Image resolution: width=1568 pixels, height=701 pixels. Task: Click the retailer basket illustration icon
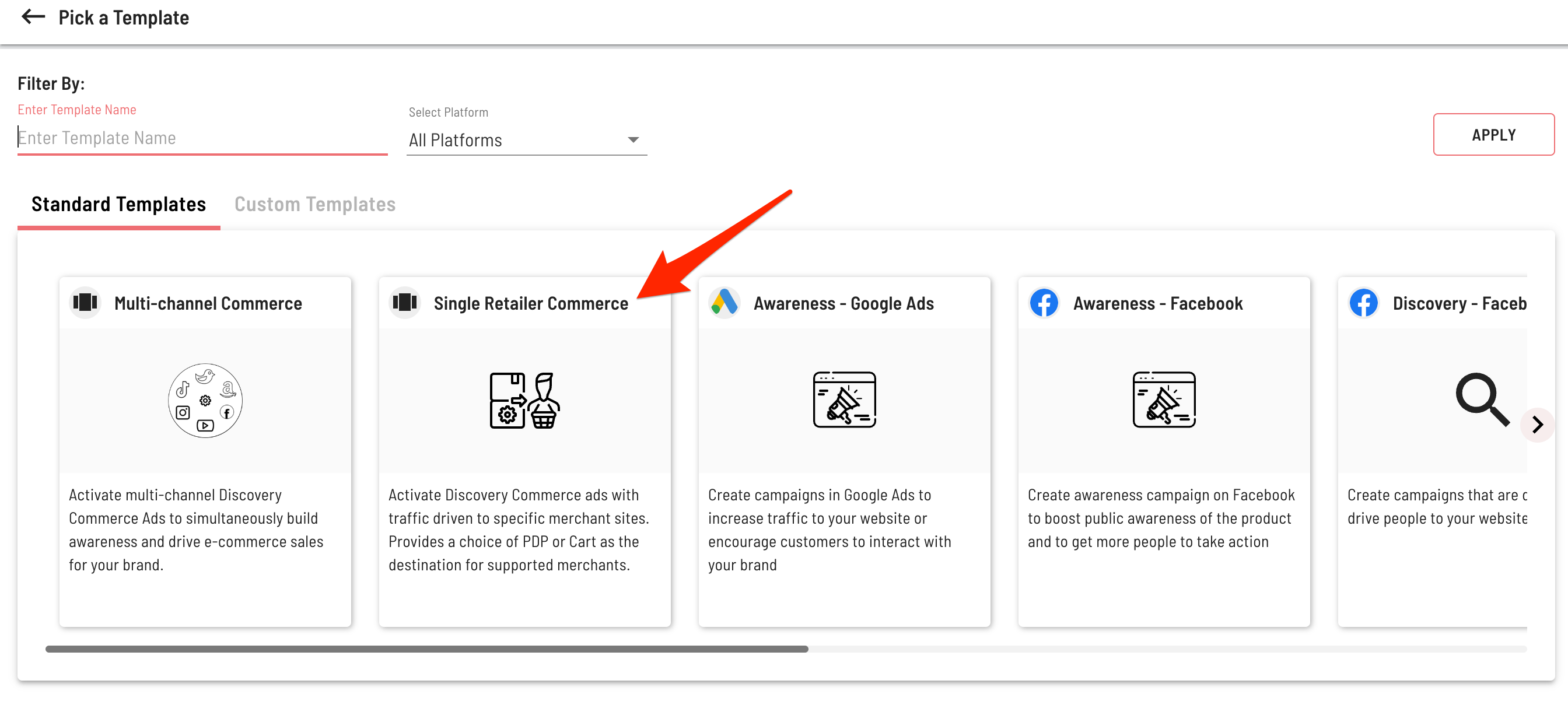pos(524,401)
